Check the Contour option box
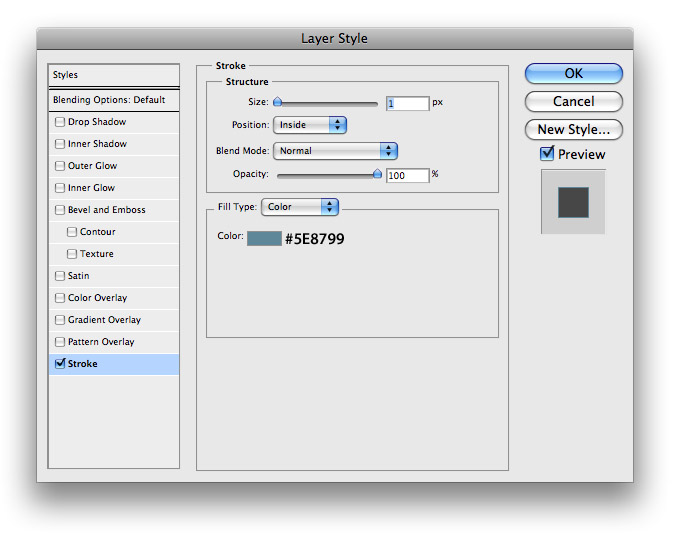This screenshot has width=673, height=538. pos(72,232)
